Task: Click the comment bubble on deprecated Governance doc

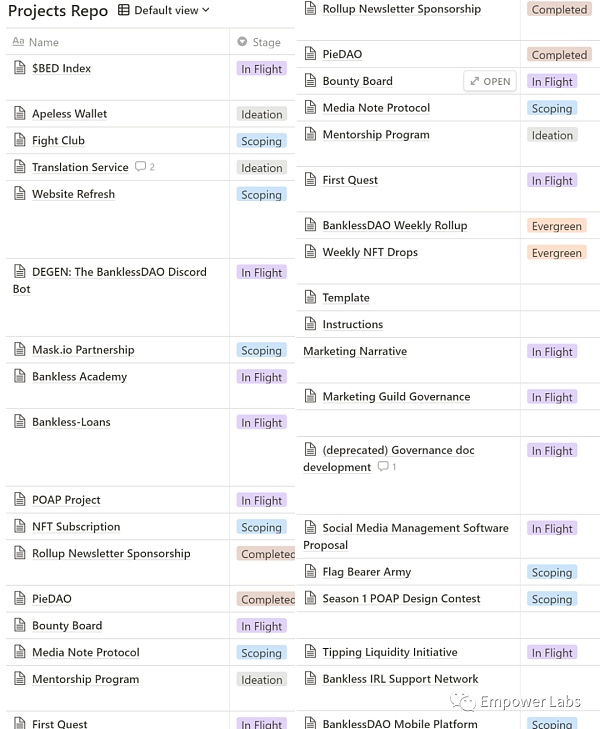Action: tap(386, 467)
